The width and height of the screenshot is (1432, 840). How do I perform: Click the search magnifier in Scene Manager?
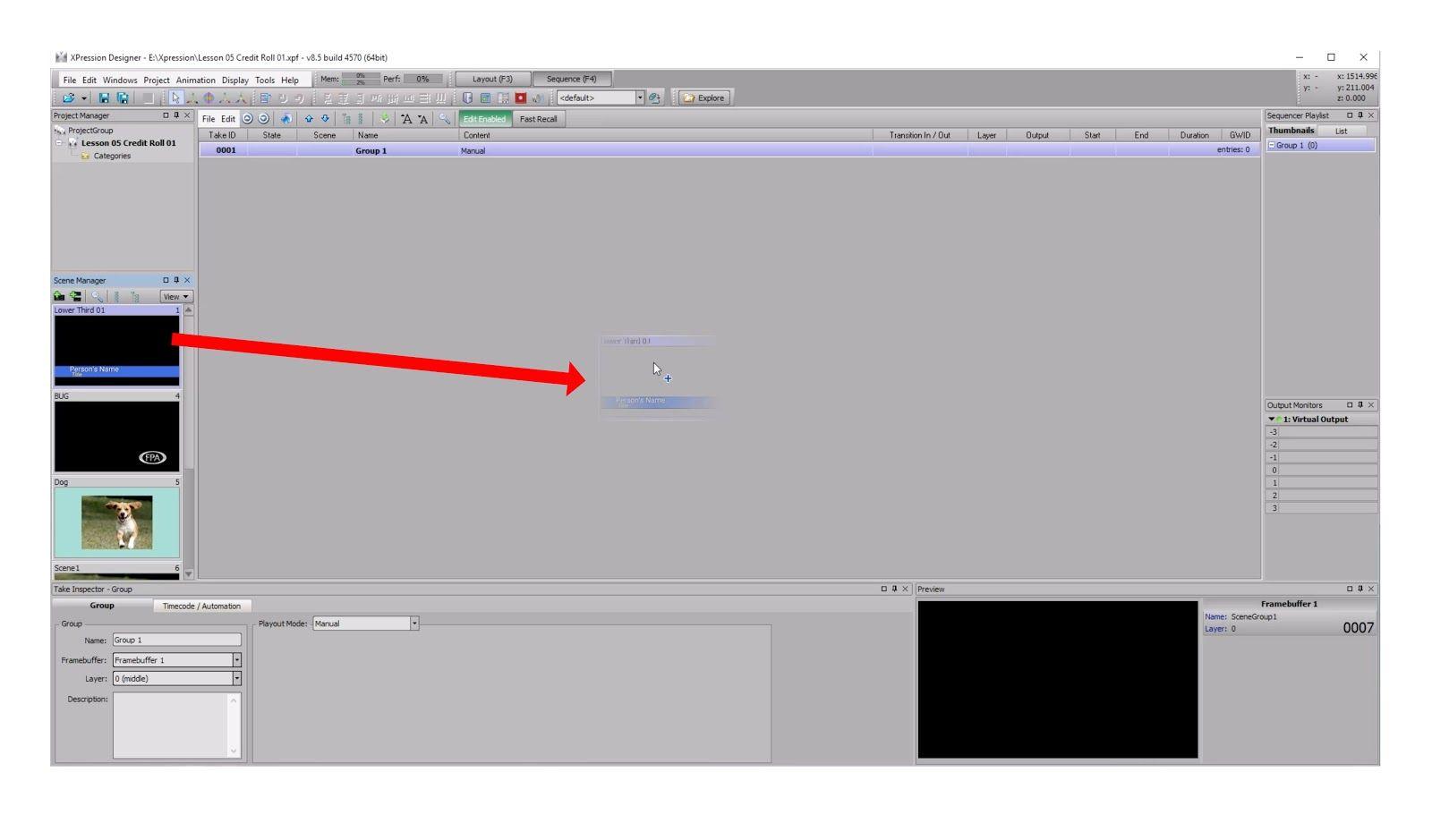coord(97,297)
